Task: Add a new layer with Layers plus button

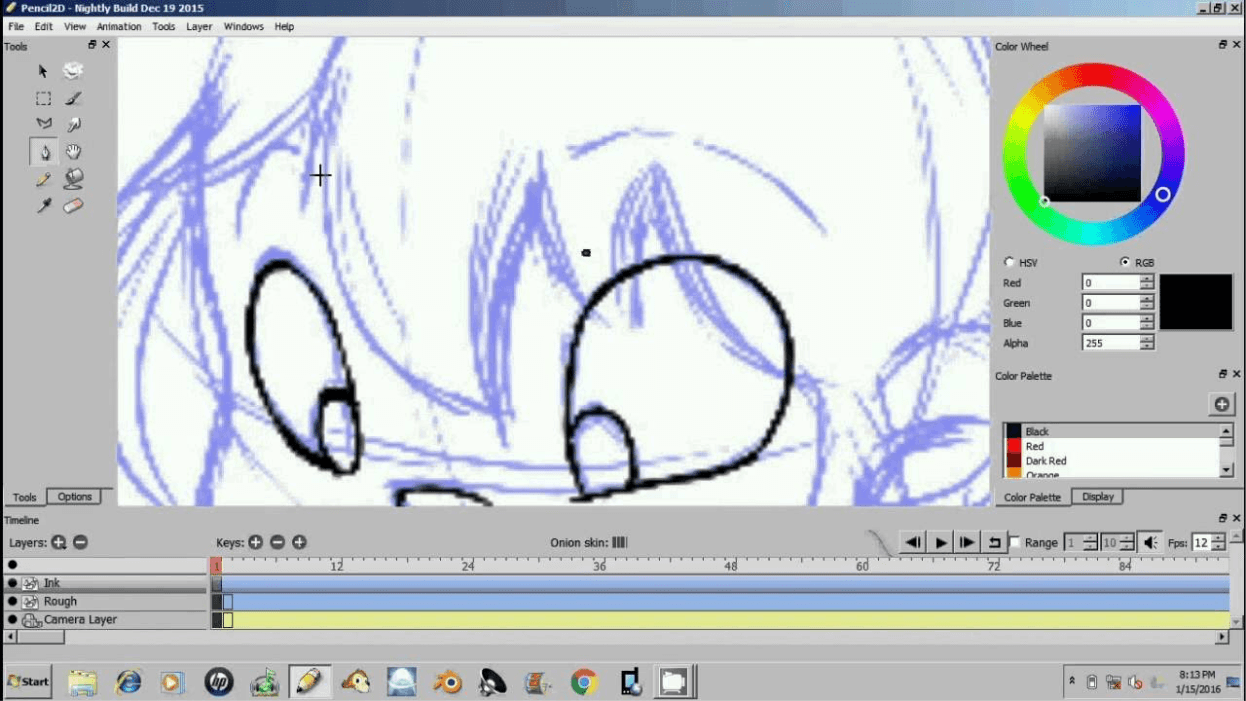Action: pos(58,542)
